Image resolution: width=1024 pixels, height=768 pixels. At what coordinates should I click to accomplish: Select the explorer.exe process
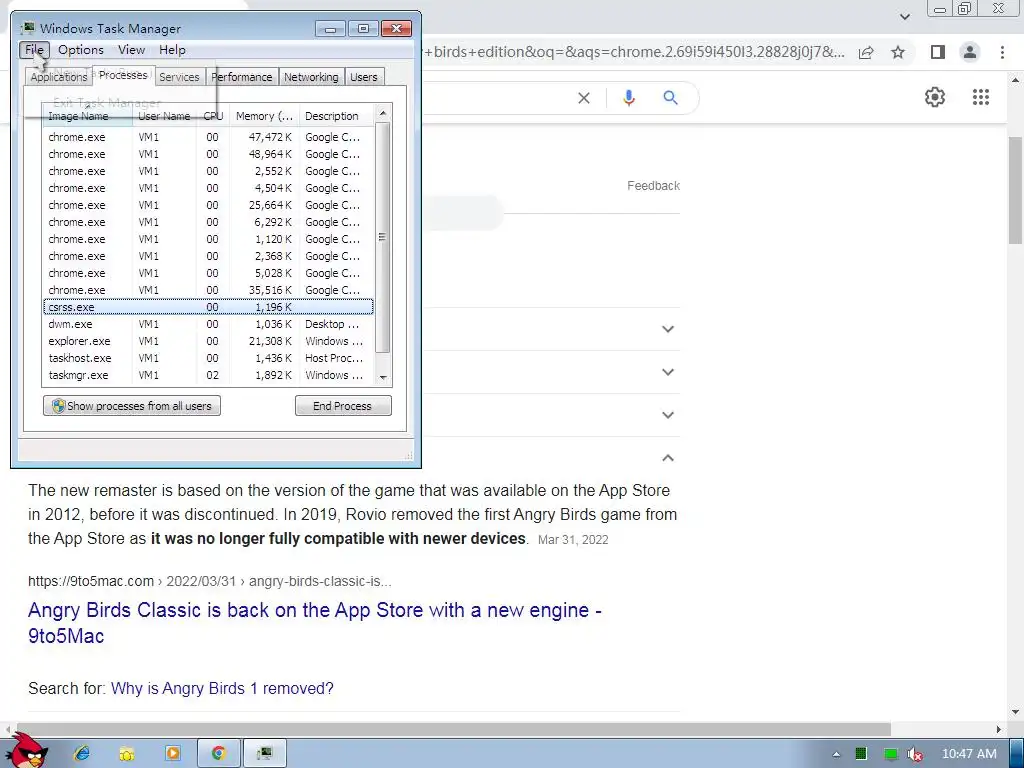[208, 341]
